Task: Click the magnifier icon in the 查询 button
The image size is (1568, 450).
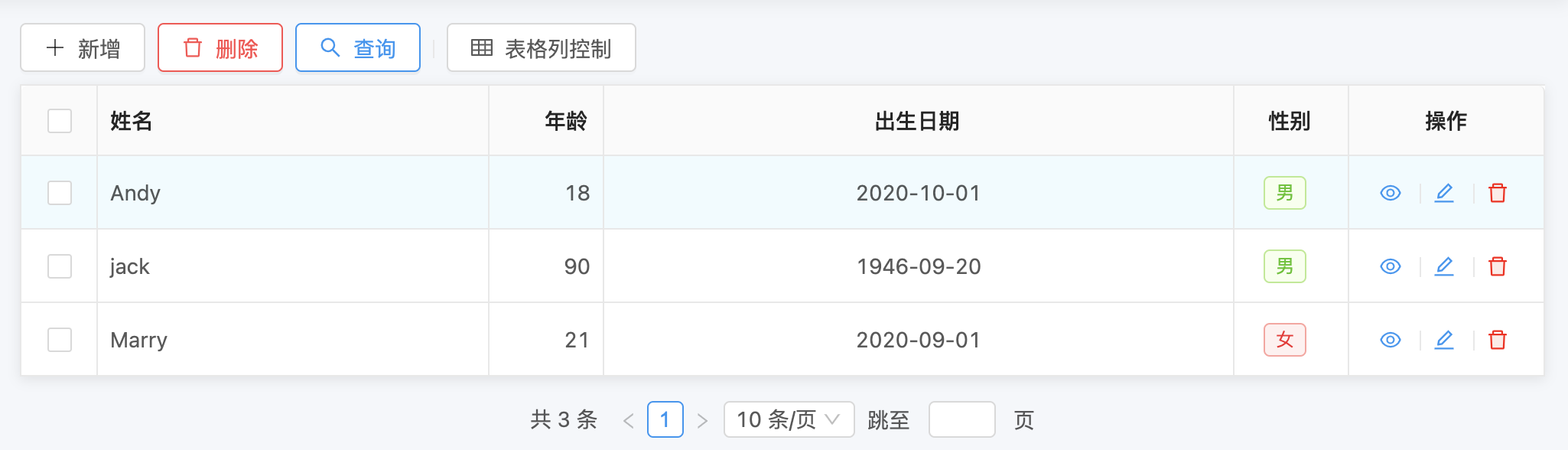Action: click(330, 47)
